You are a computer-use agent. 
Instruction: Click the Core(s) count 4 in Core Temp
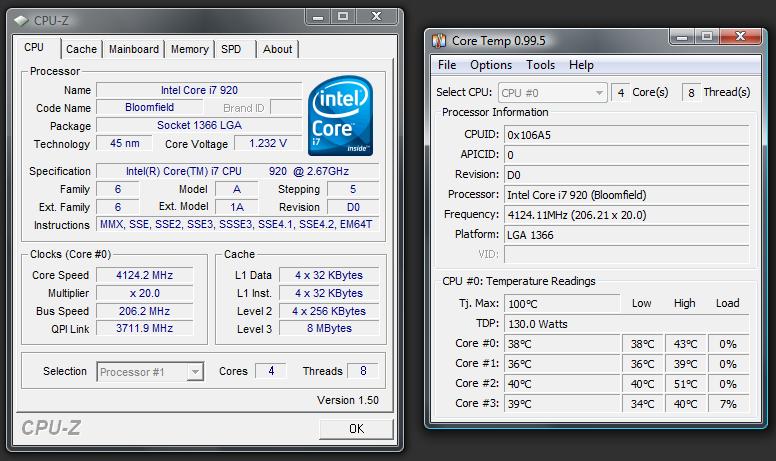click(621, 92)
